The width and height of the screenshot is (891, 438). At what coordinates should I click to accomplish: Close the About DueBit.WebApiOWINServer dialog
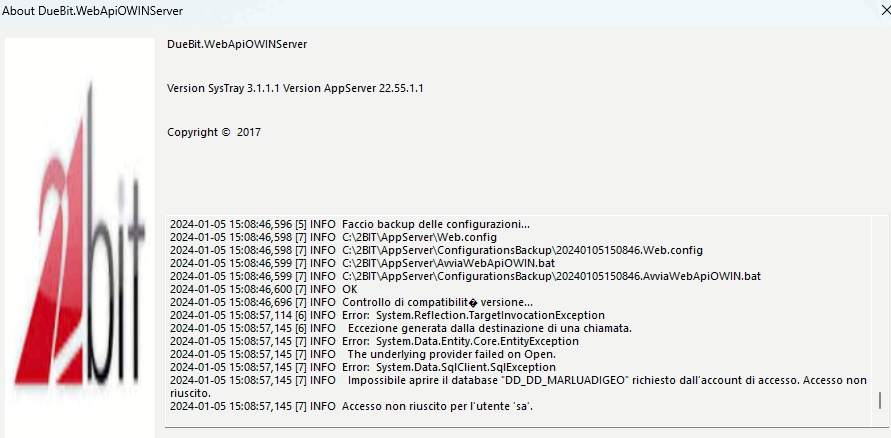pos(885,11)
